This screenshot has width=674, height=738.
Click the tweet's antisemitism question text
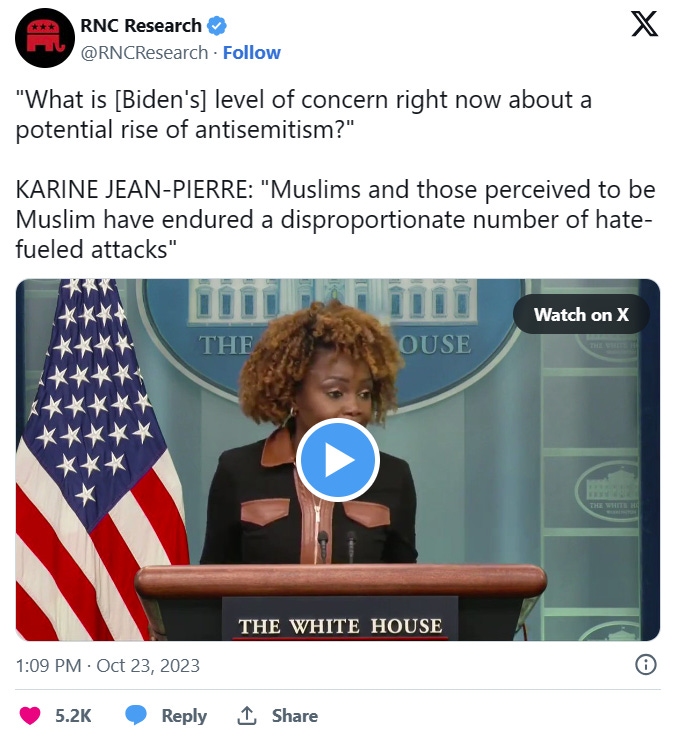(x=304, y=114)
